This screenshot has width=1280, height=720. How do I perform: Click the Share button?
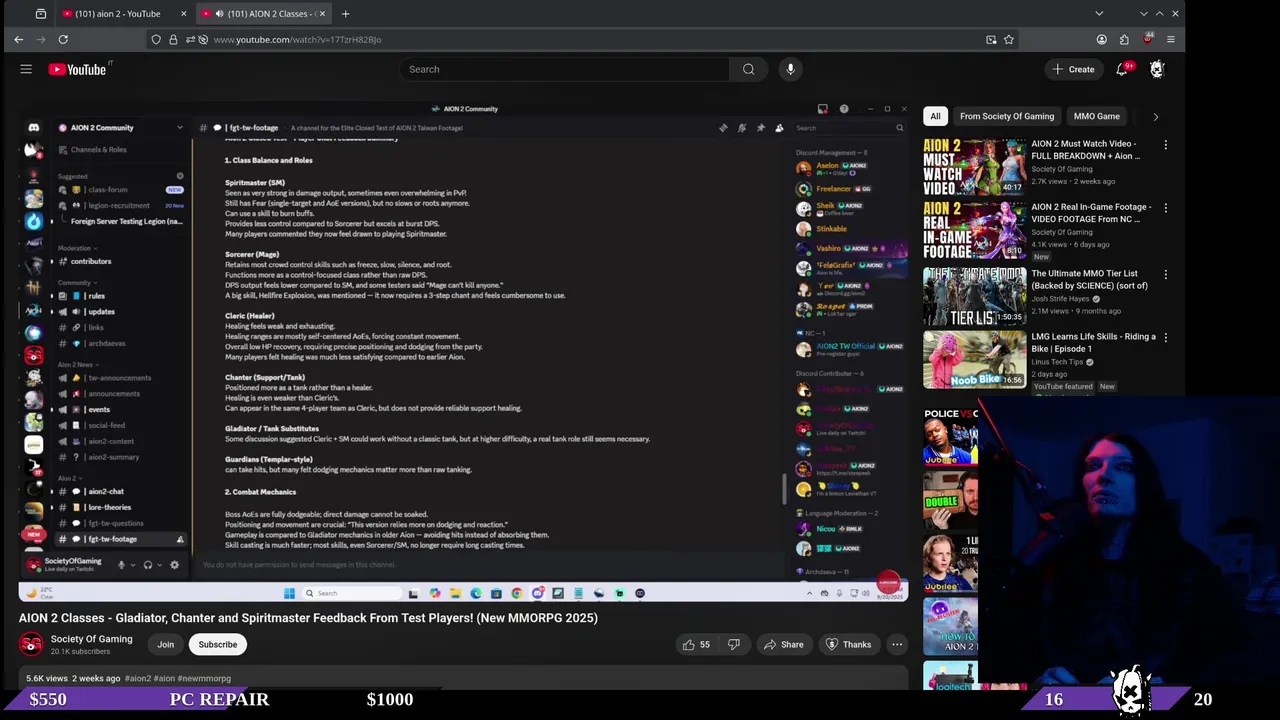click(783, 644)
